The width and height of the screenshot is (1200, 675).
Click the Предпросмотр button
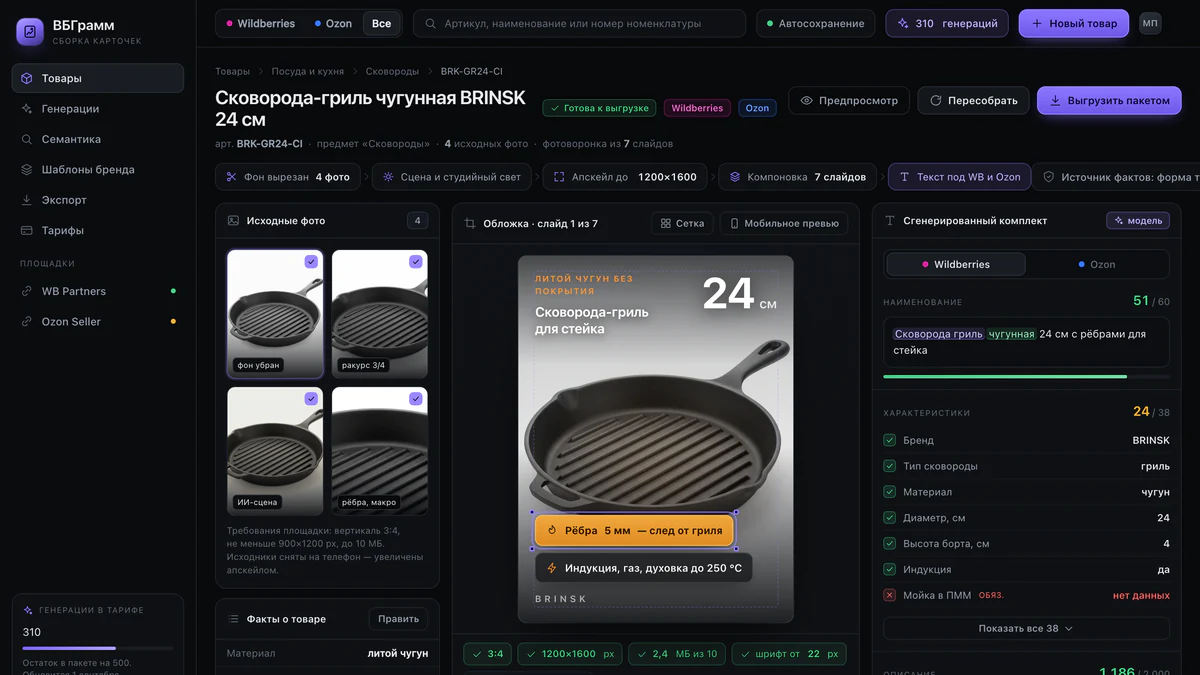849,100
